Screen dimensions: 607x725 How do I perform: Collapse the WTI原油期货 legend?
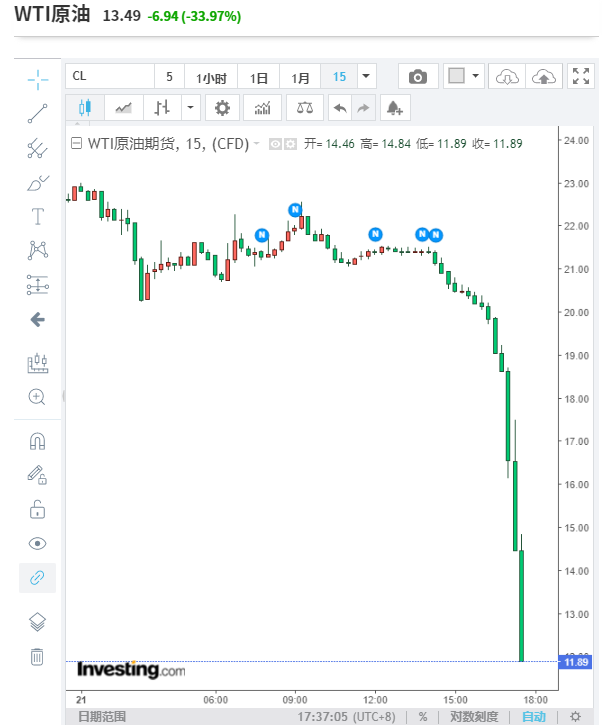[x=76, y=144]
